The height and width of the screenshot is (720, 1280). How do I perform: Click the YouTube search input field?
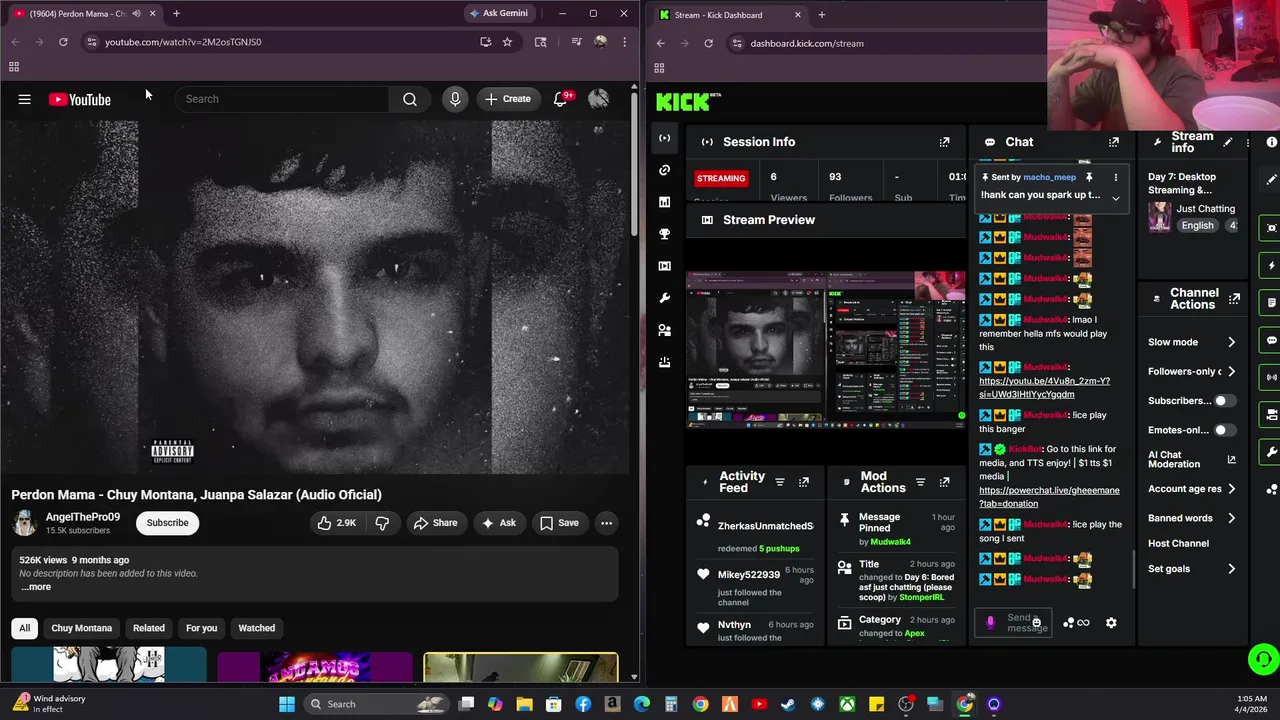click(282, 99)
